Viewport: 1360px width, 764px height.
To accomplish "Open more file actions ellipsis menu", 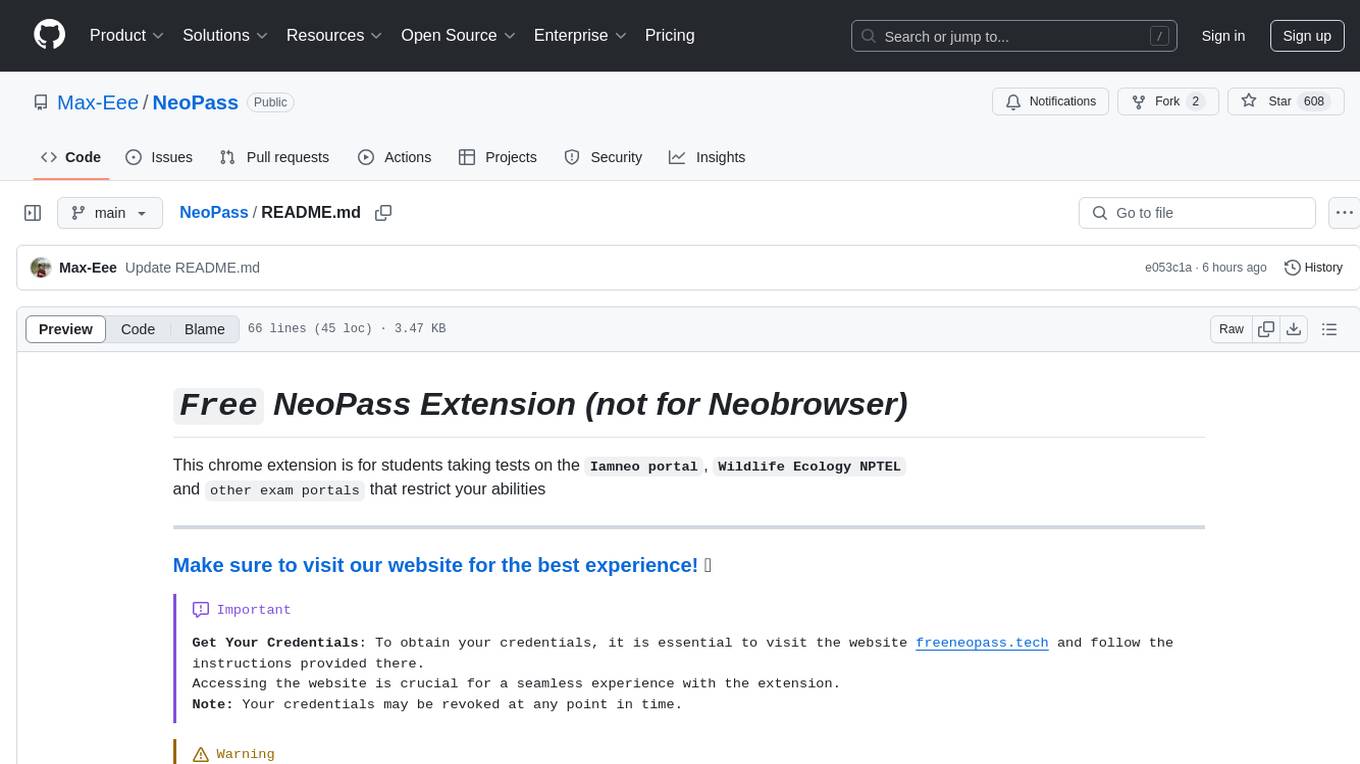I will click(x=1344, y=213).
